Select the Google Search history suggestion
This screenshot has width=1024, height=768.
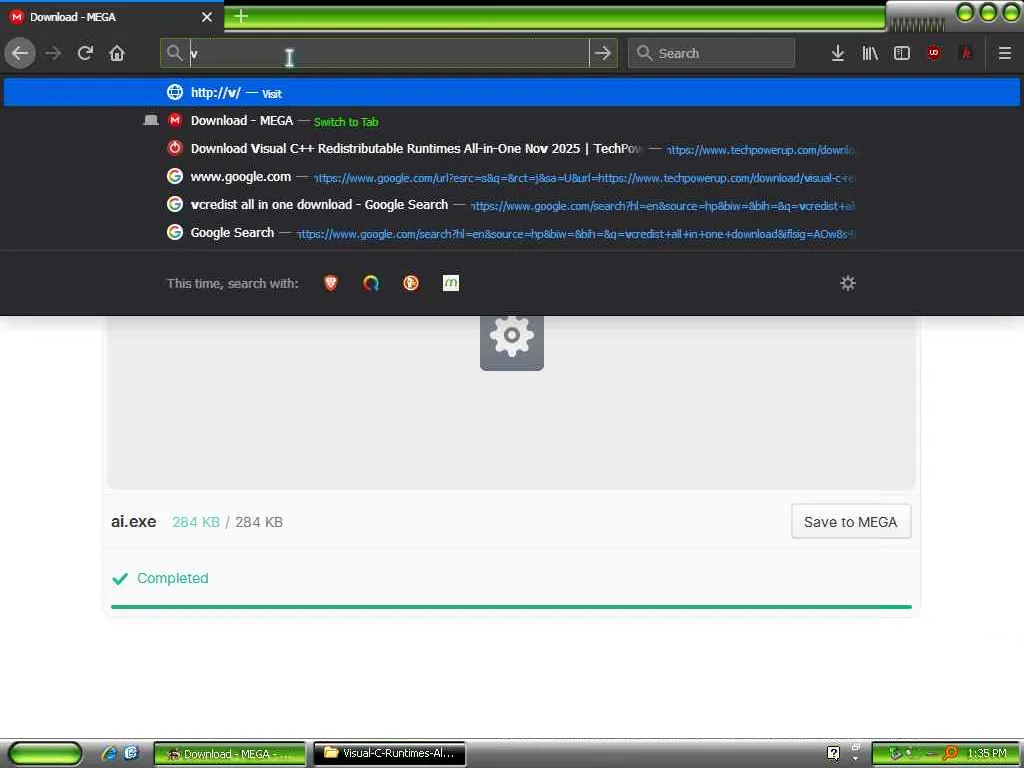[511, 233]
